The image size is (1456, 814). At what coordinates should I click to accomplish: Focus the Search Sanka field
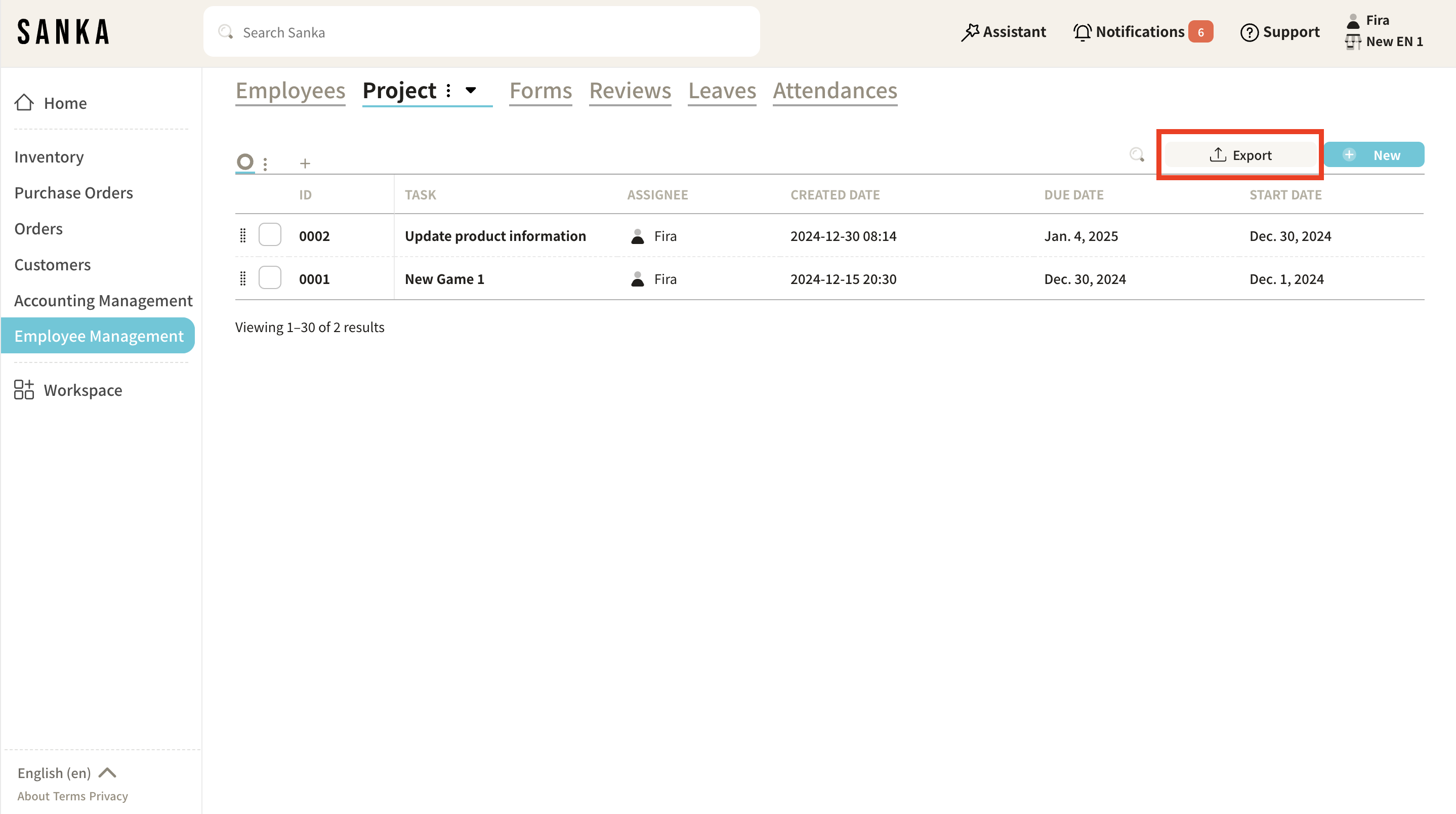tap(482, 32)
